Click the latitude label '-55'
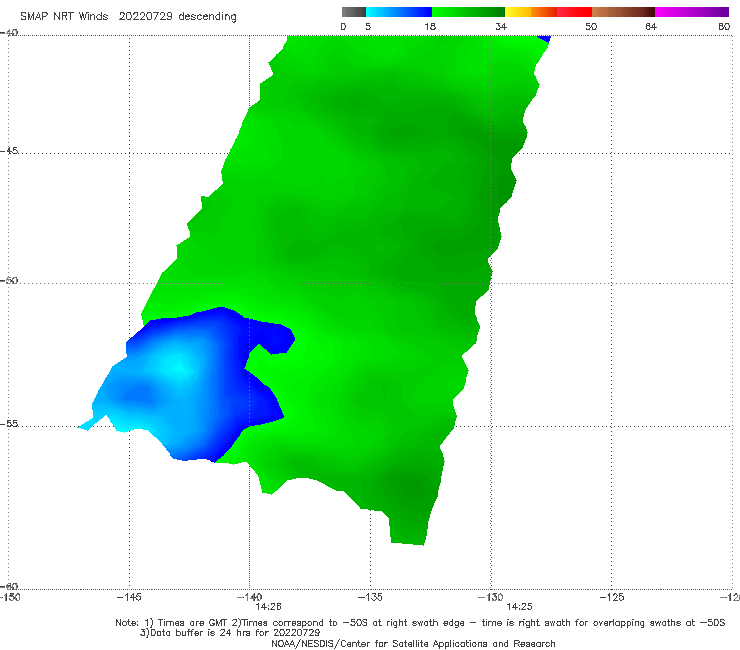Image resolution: width=740 pixels, height=650 pixels. click(x=9, y=424)
